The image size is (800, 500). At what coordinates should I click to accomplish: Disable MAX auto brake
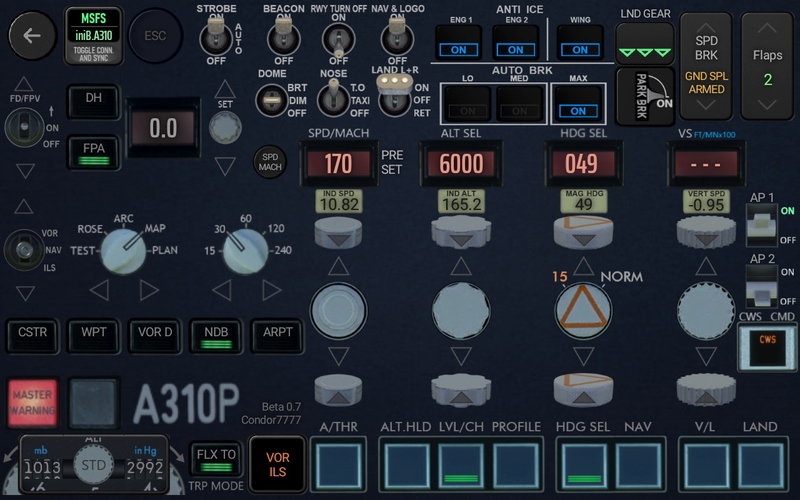[578, 104]
